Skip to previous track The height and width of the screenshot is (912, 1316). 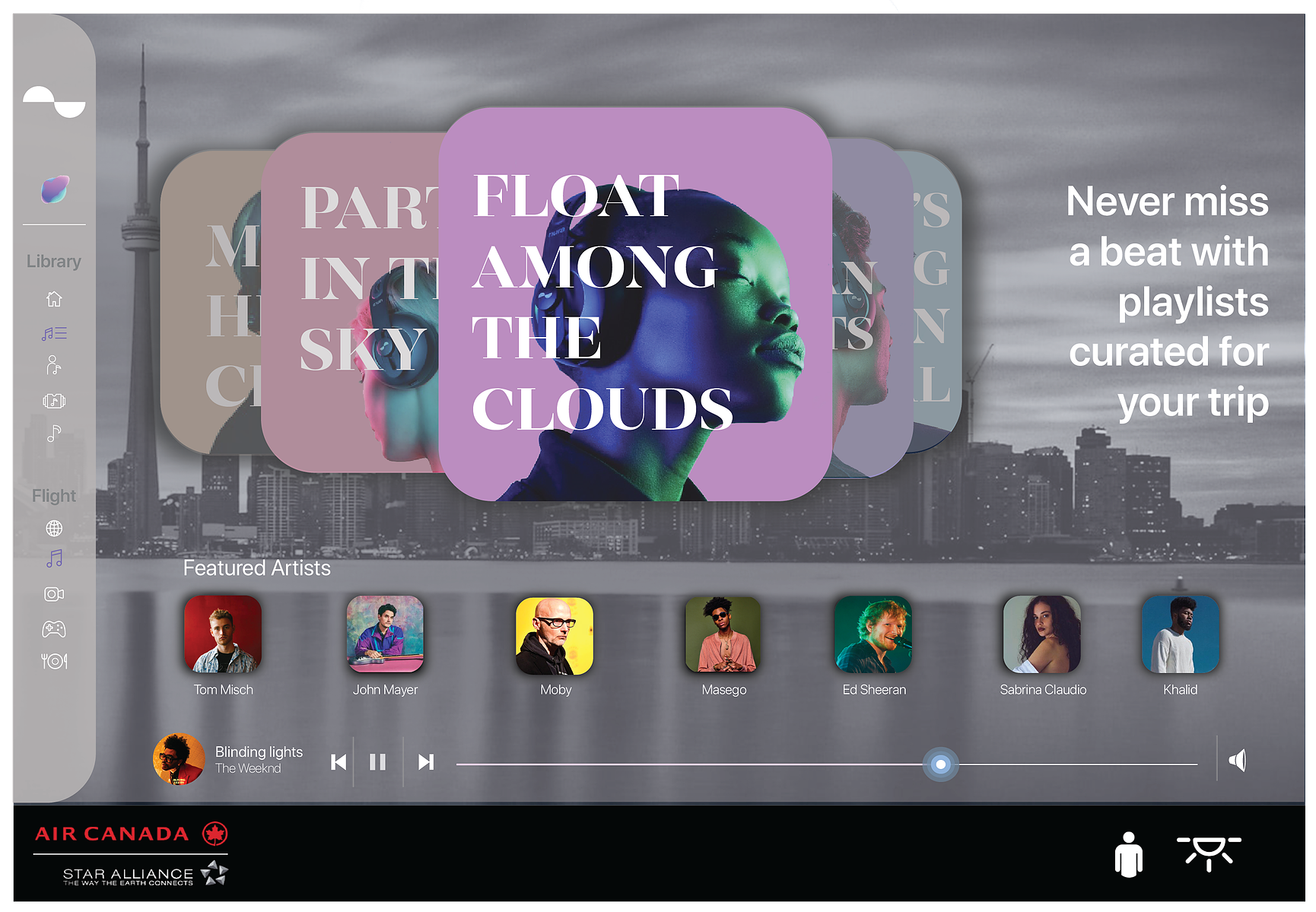pos(339,762)
